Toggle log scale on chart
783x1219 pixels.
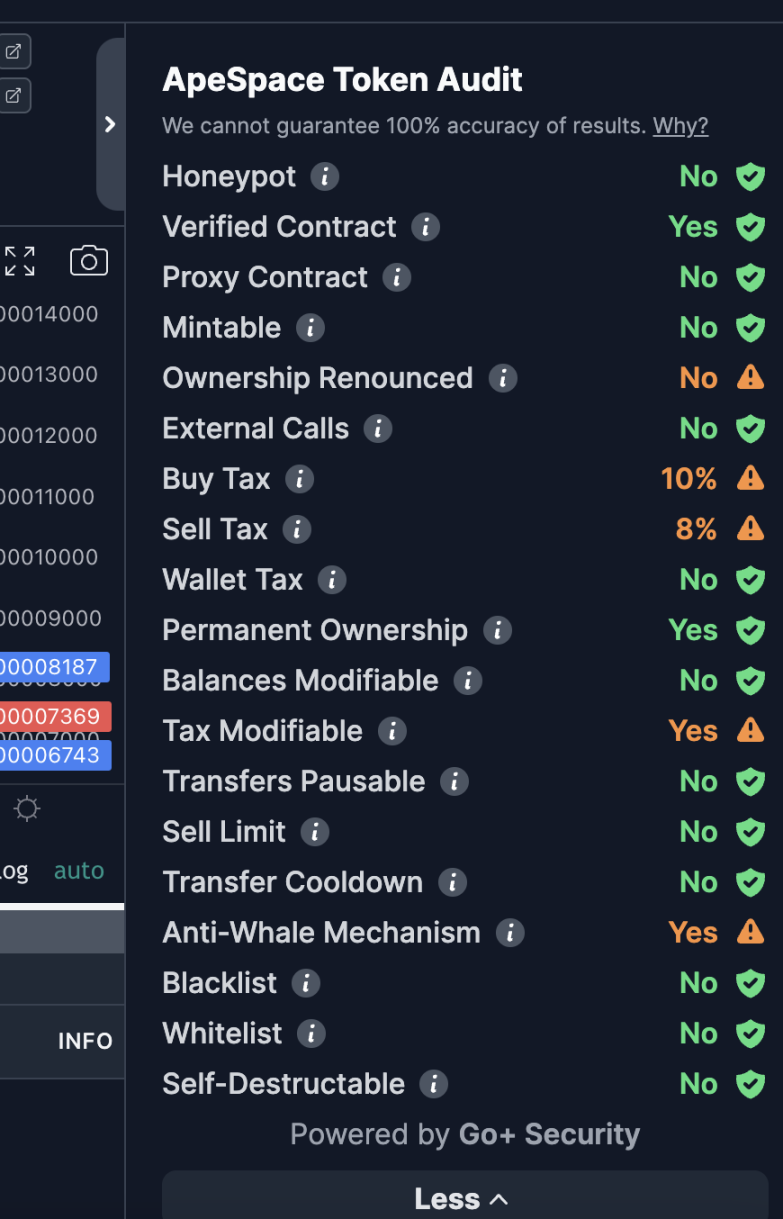pos(14,871)
